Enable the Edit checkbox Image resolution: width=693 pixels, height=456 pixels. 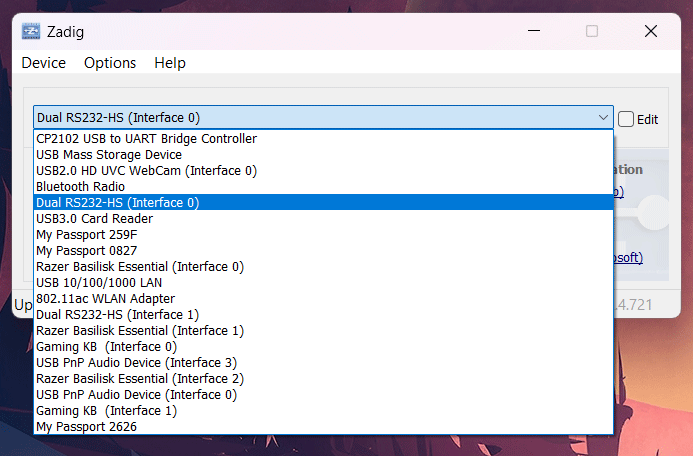625,119
